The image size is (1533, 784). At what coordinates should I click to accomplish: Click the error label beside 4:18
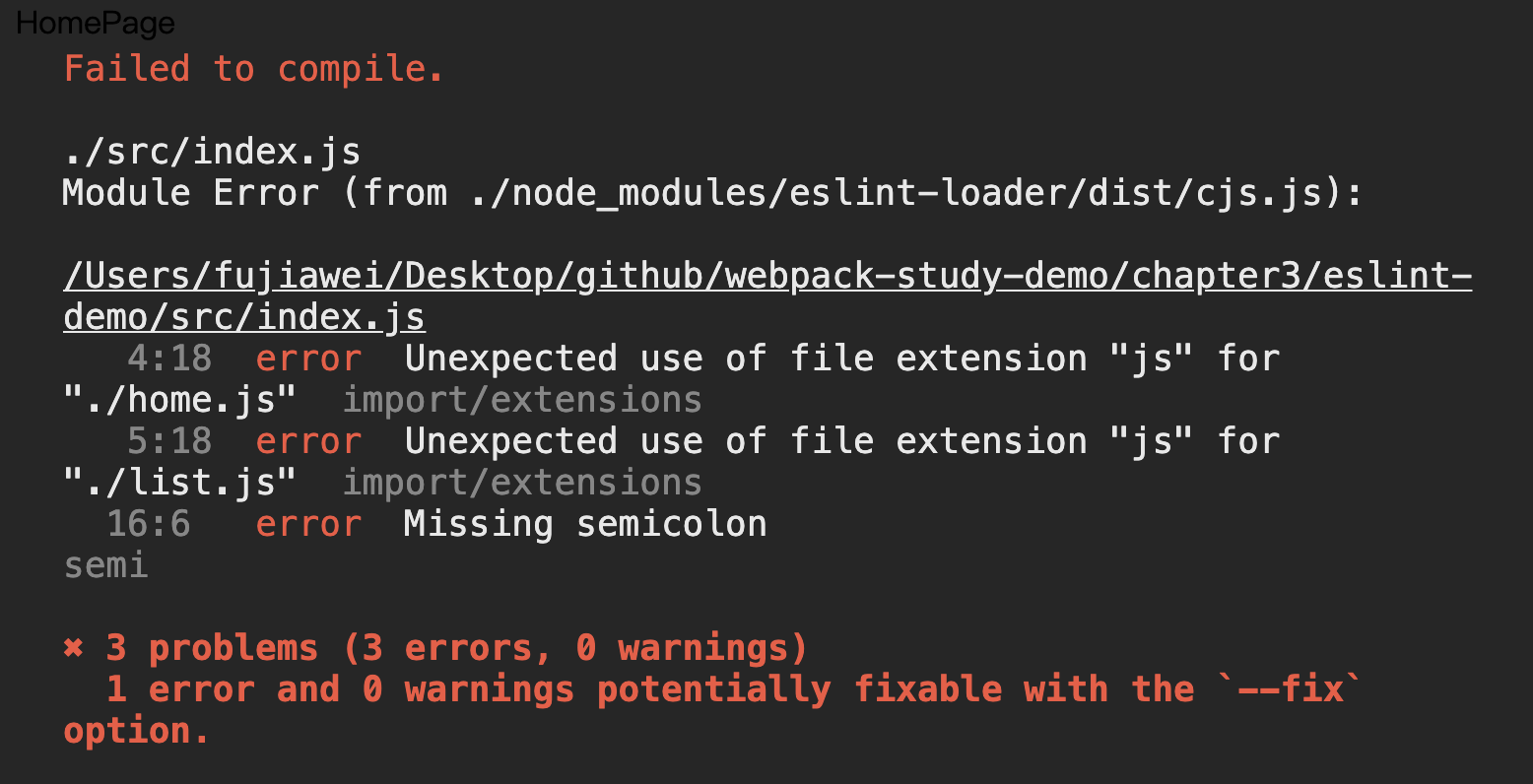tap(308, 359)
